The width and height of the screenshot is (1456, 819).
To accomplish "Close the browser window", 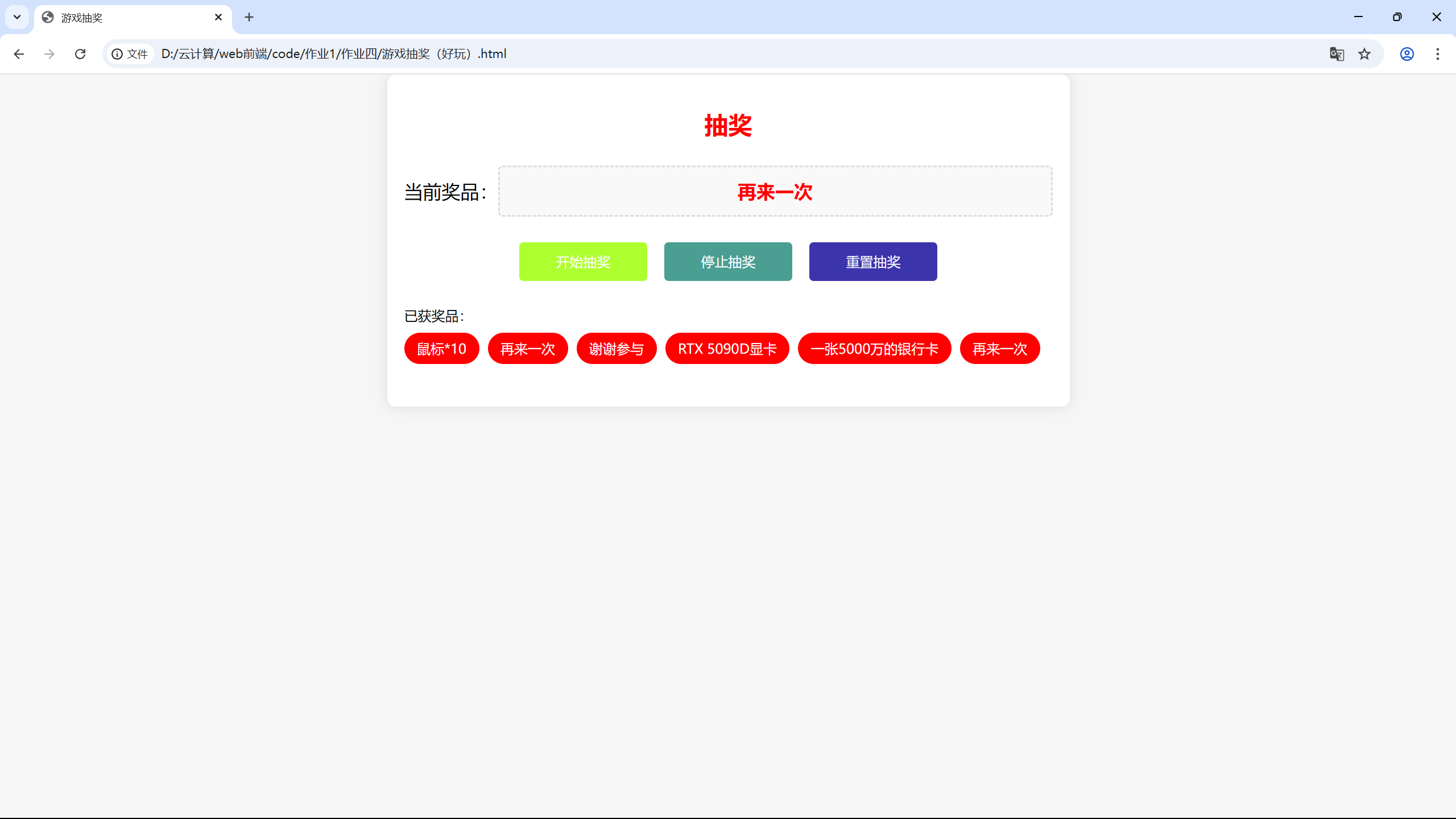I will pyautogui.click(x=1437, y=17).
